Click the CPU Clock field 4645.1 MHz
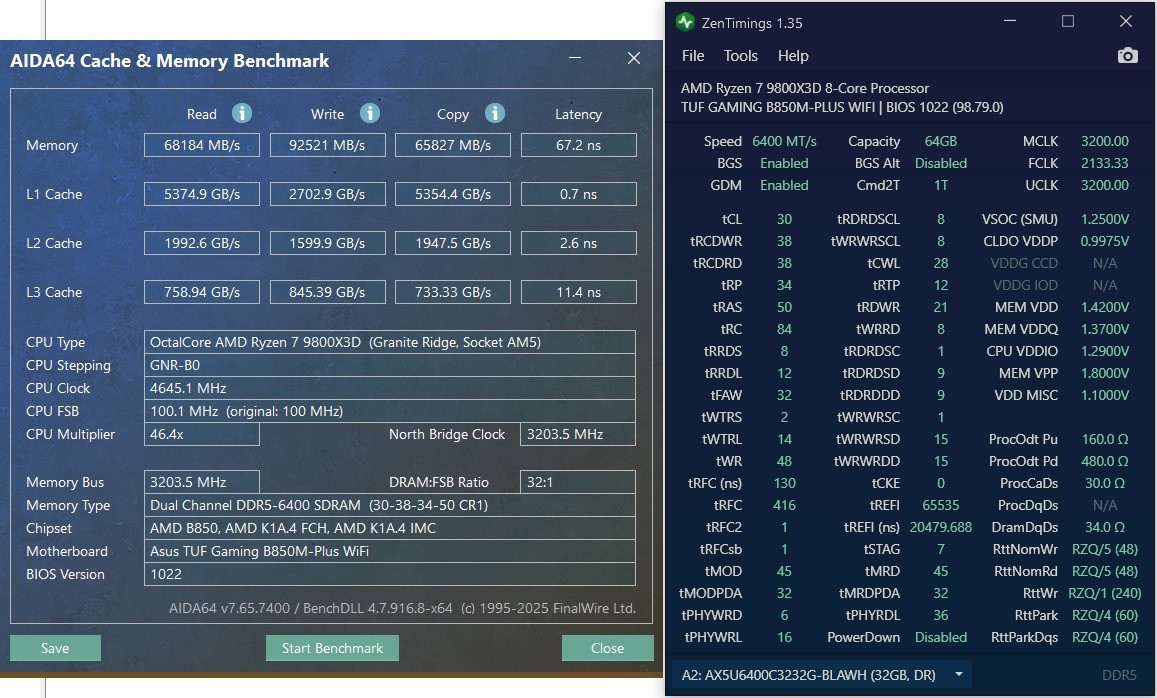The width and height of the screenshot is (1157, 698). click(x=390, y=388)
